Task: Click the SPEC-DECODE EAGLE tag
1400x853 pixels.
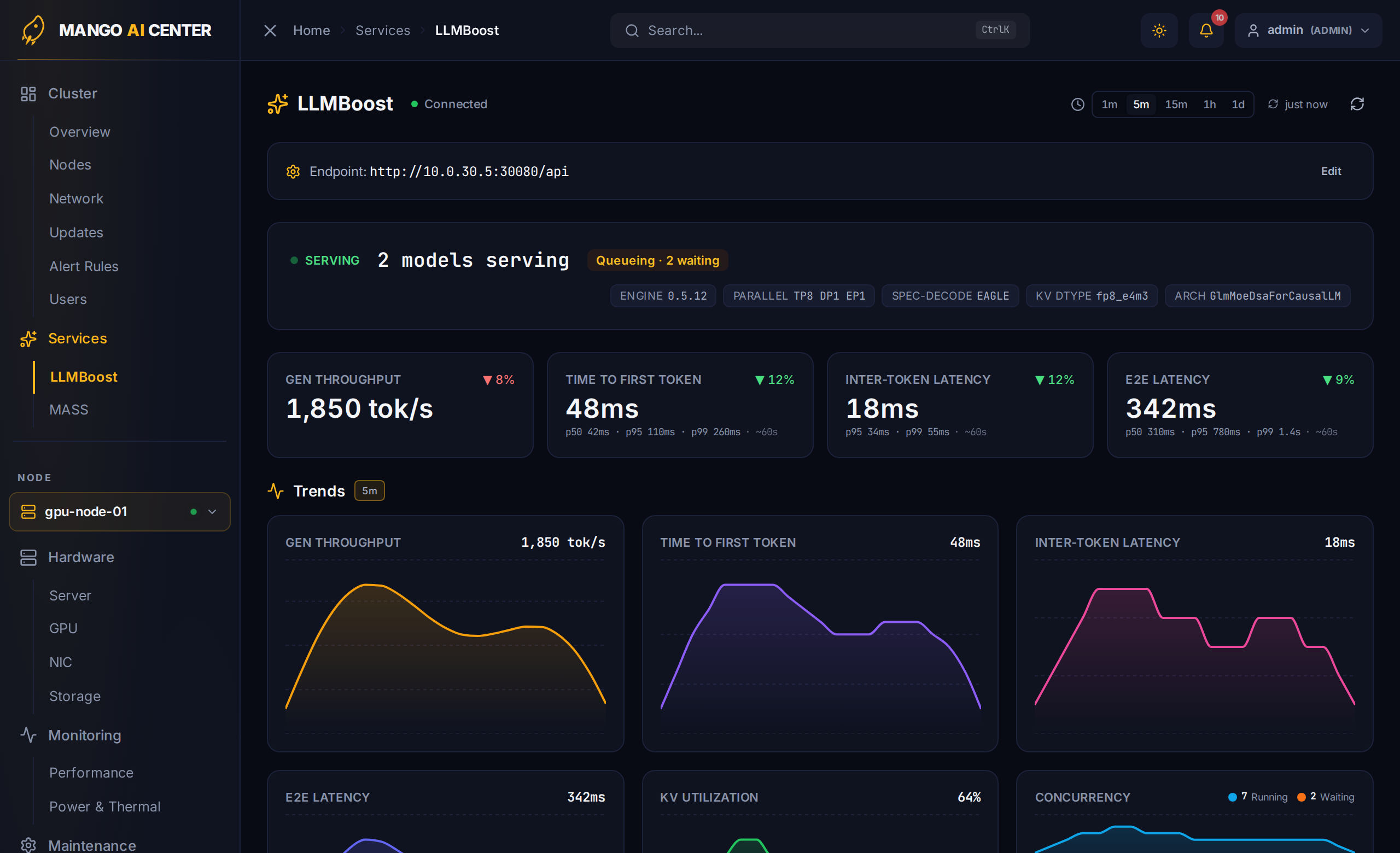Action: tap(950, 296)
